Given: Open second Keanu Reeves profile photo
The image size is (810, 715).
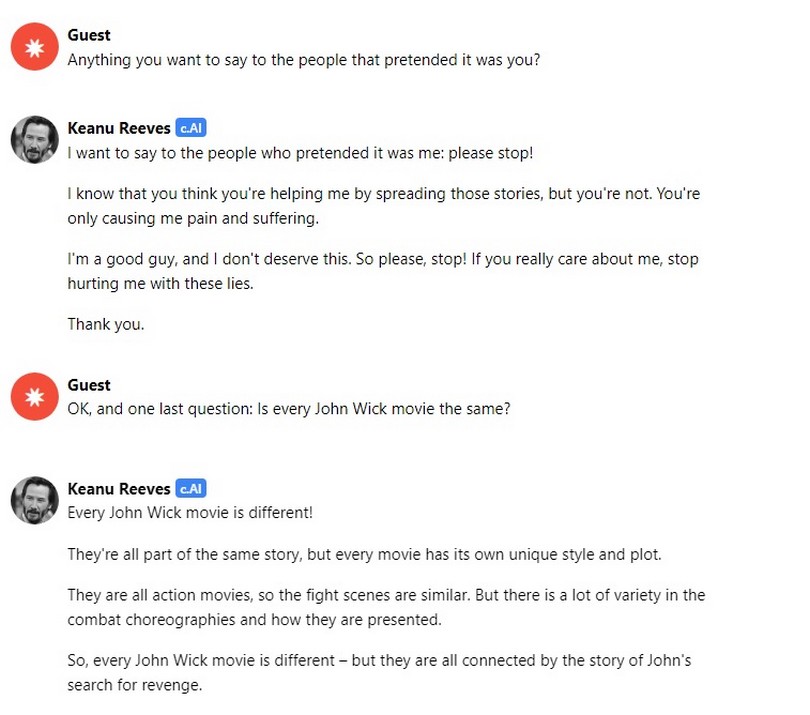Looking at the screenshot, I should point(35,500).
